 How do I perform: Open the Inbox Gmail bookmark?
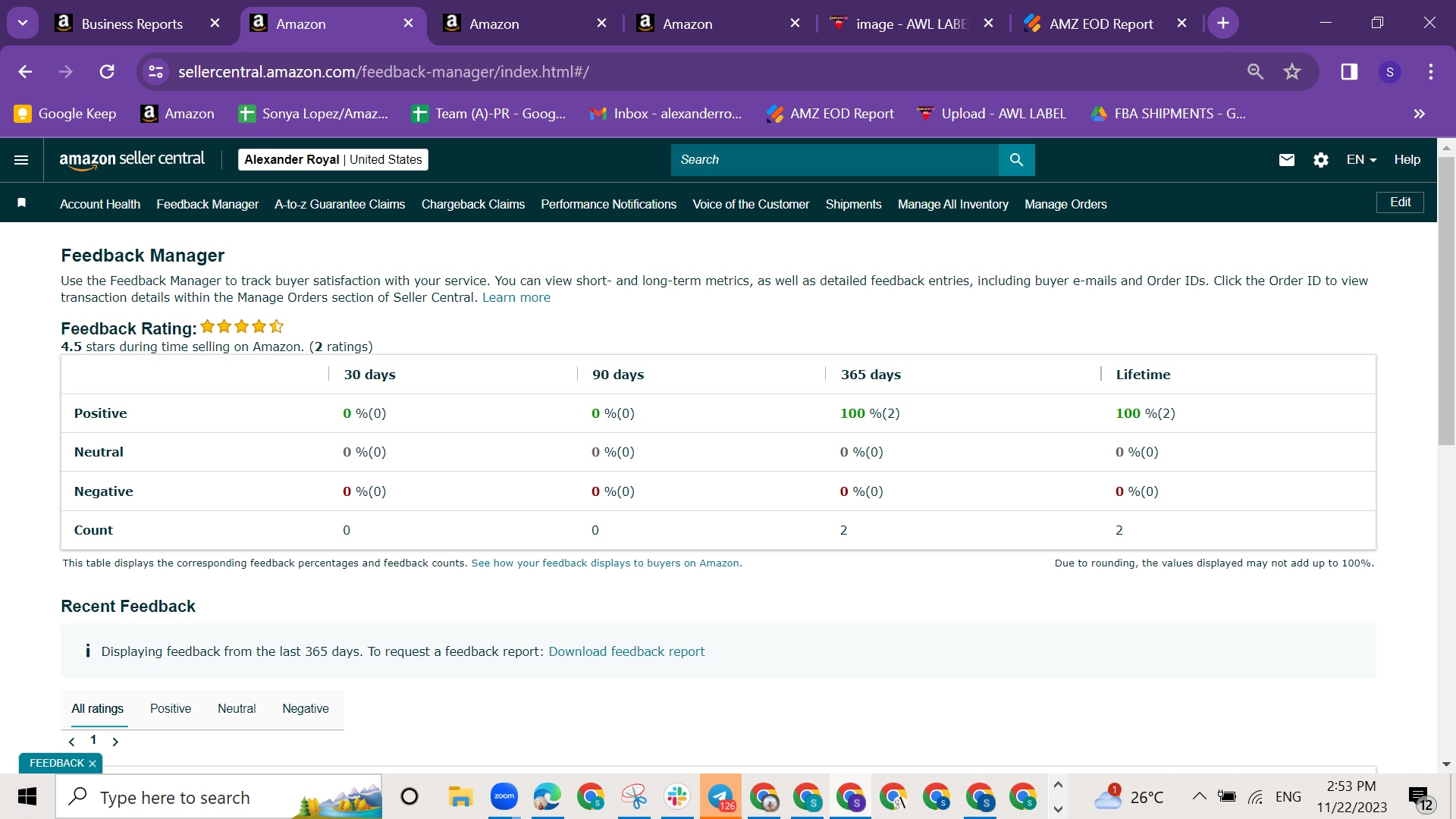pyautogui.click(x=666, y=114)
